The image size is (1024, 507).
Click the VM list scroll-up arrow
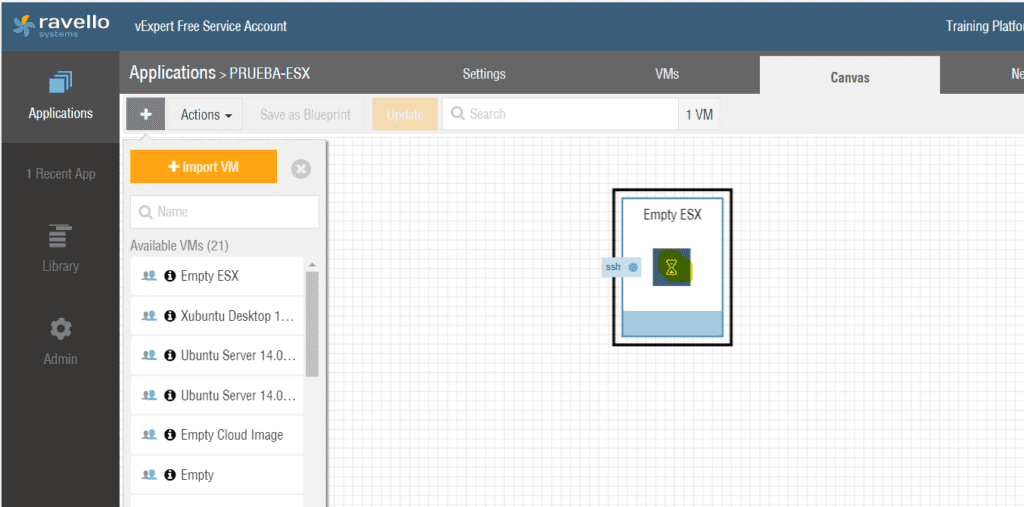coord(312,265)
